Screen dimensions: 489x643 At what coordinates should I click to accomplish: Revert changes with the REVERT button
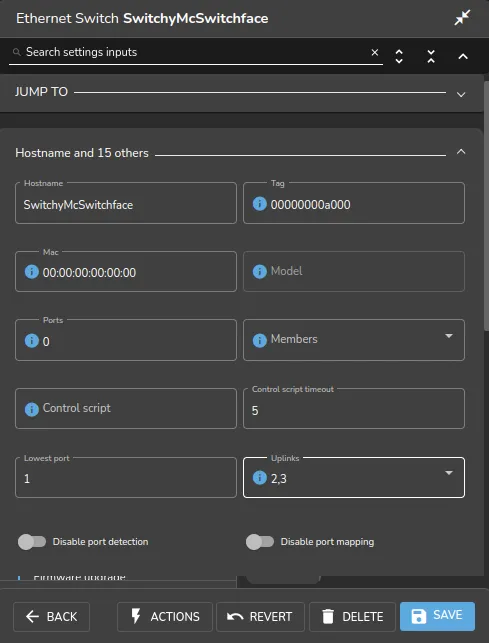(260, 616)
